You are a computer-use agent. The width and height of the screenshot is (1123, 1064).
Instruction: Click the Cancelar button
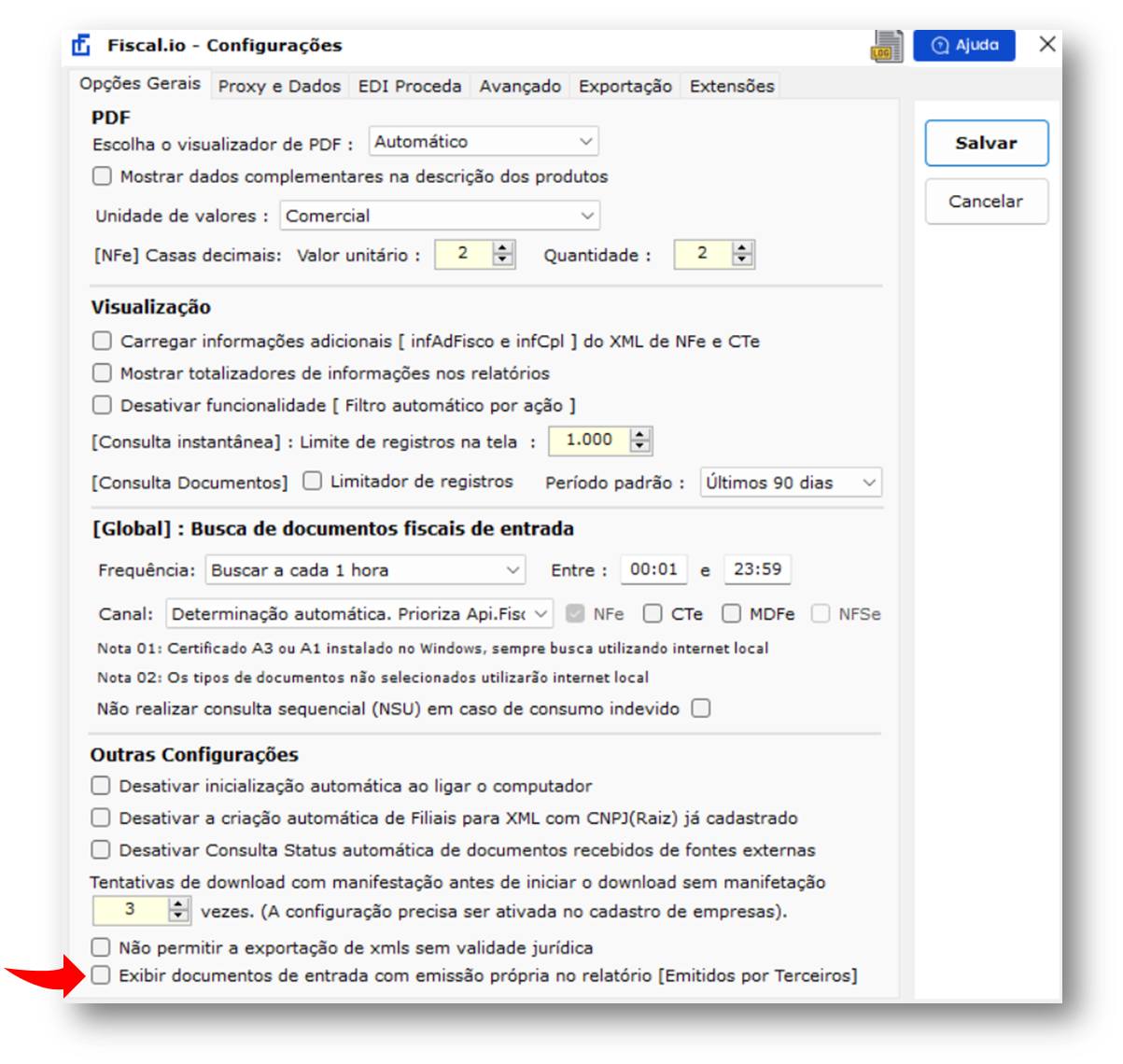coord(987,201)
